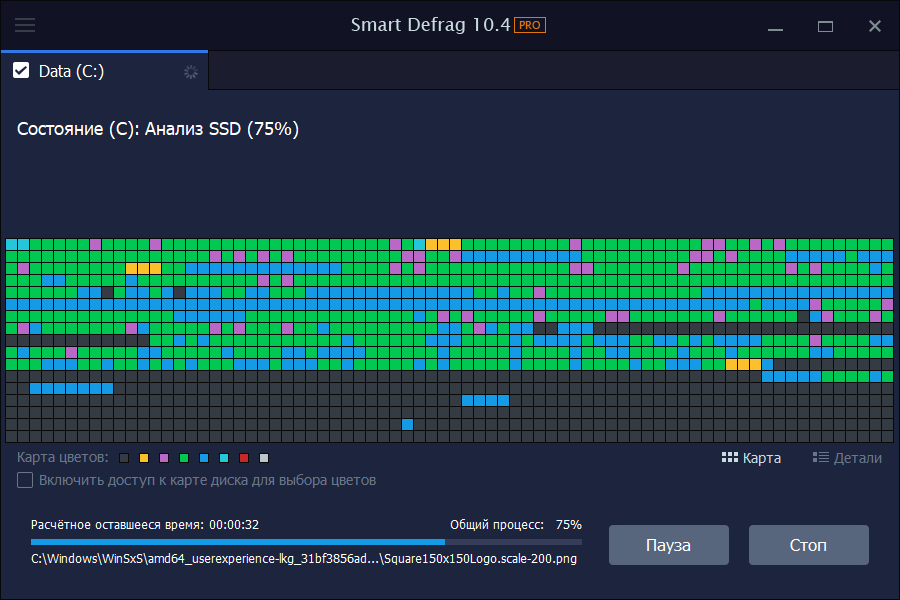Click the Стоп button
Image resolution: width=900 pixels, height=600 pixels.
(x=808, y=545)
